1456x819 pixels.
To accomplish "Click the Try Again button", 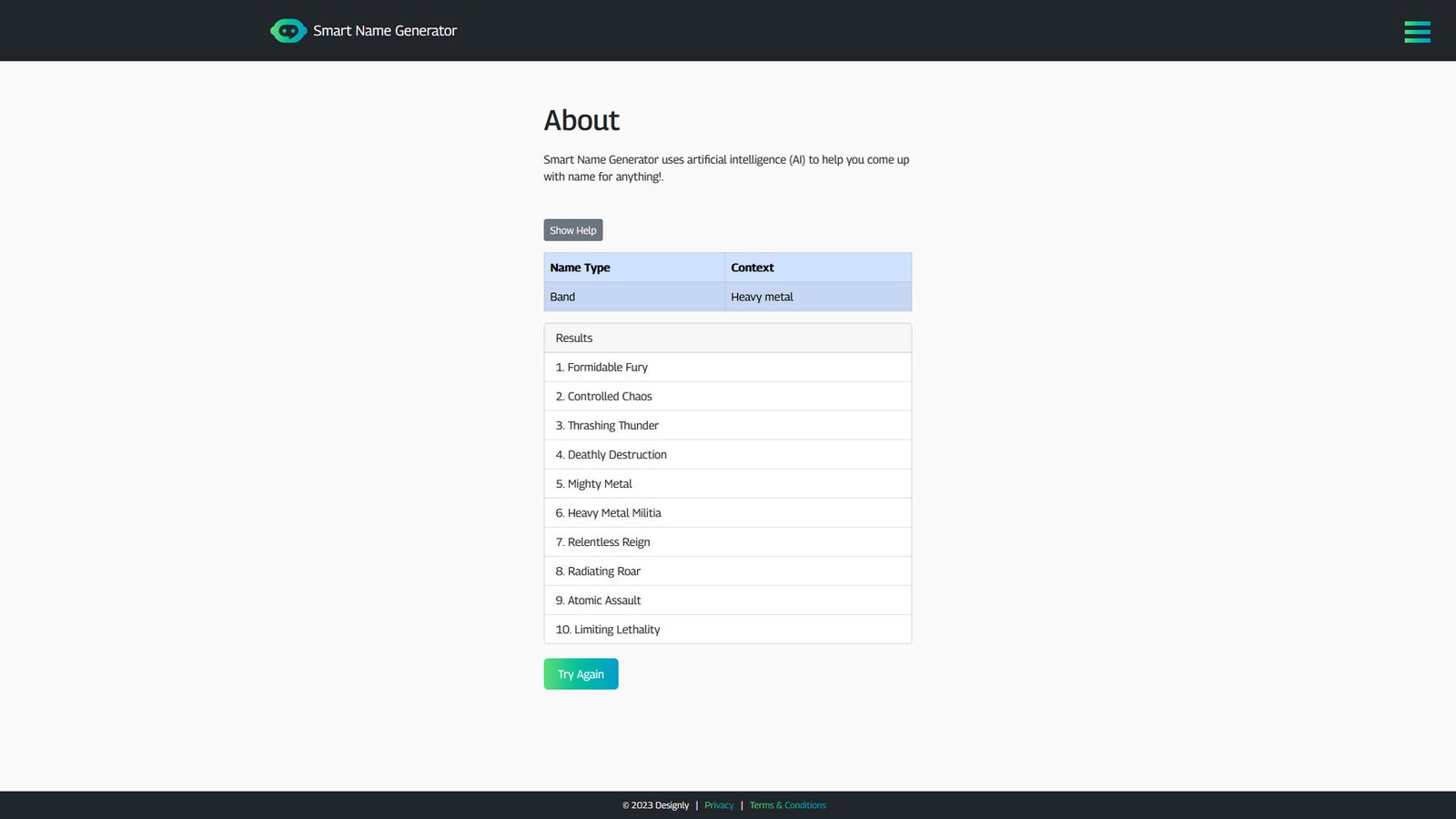I will click(x=581, y=674).
